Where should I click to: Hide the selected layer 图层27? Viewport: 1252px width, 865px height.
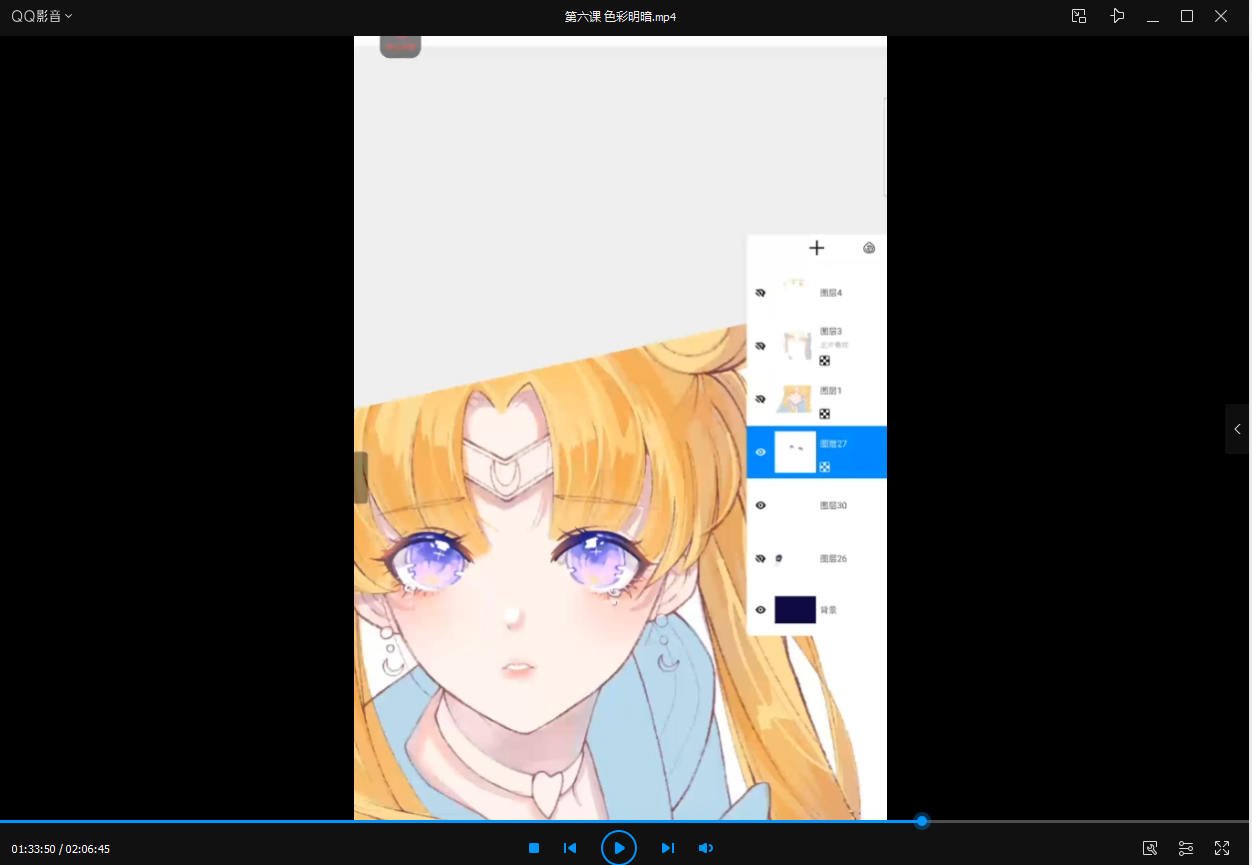pos(760,452)
